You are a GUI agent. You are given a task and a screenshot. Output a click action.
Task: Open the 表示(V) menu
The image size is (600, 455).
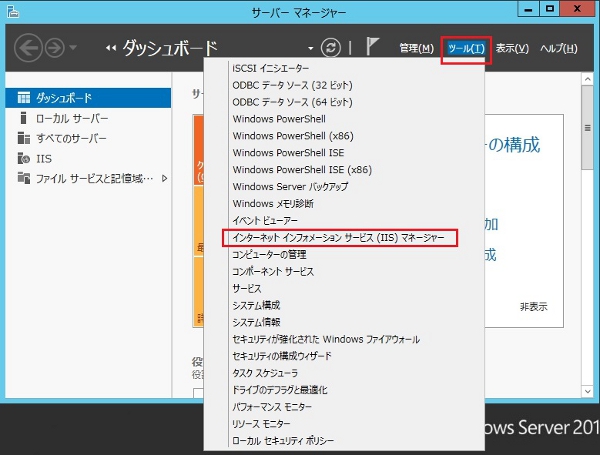tap(512, 48)
